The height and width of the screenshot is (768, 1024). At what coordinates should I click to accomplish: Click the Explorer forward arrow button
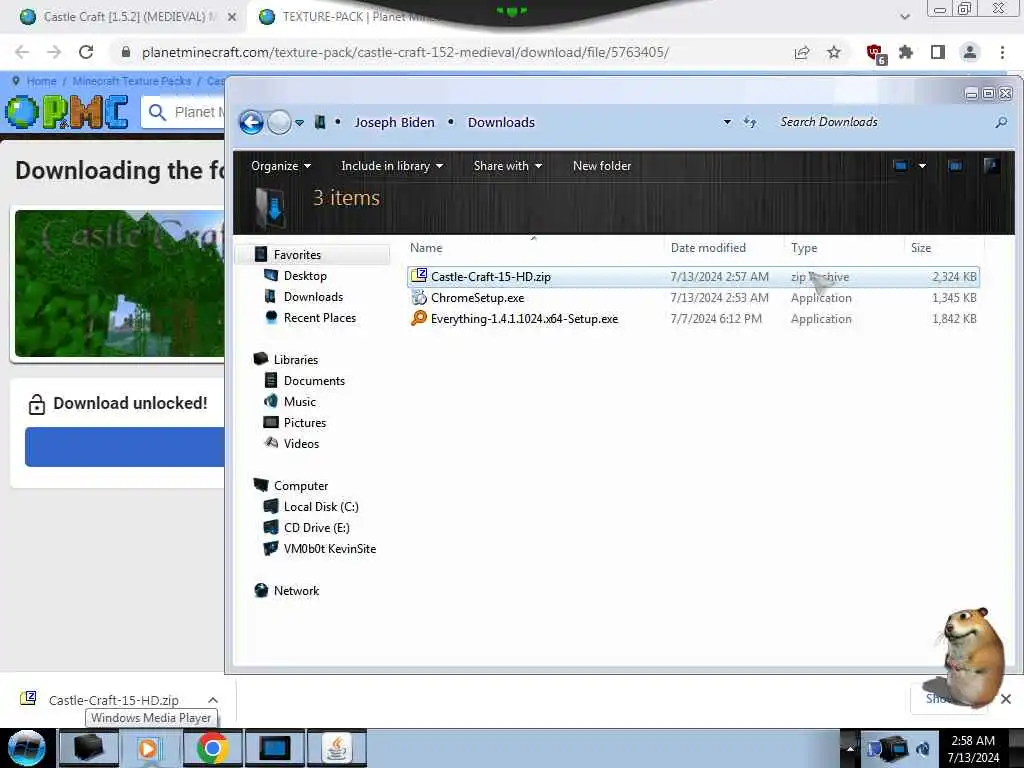pos(280,122)
